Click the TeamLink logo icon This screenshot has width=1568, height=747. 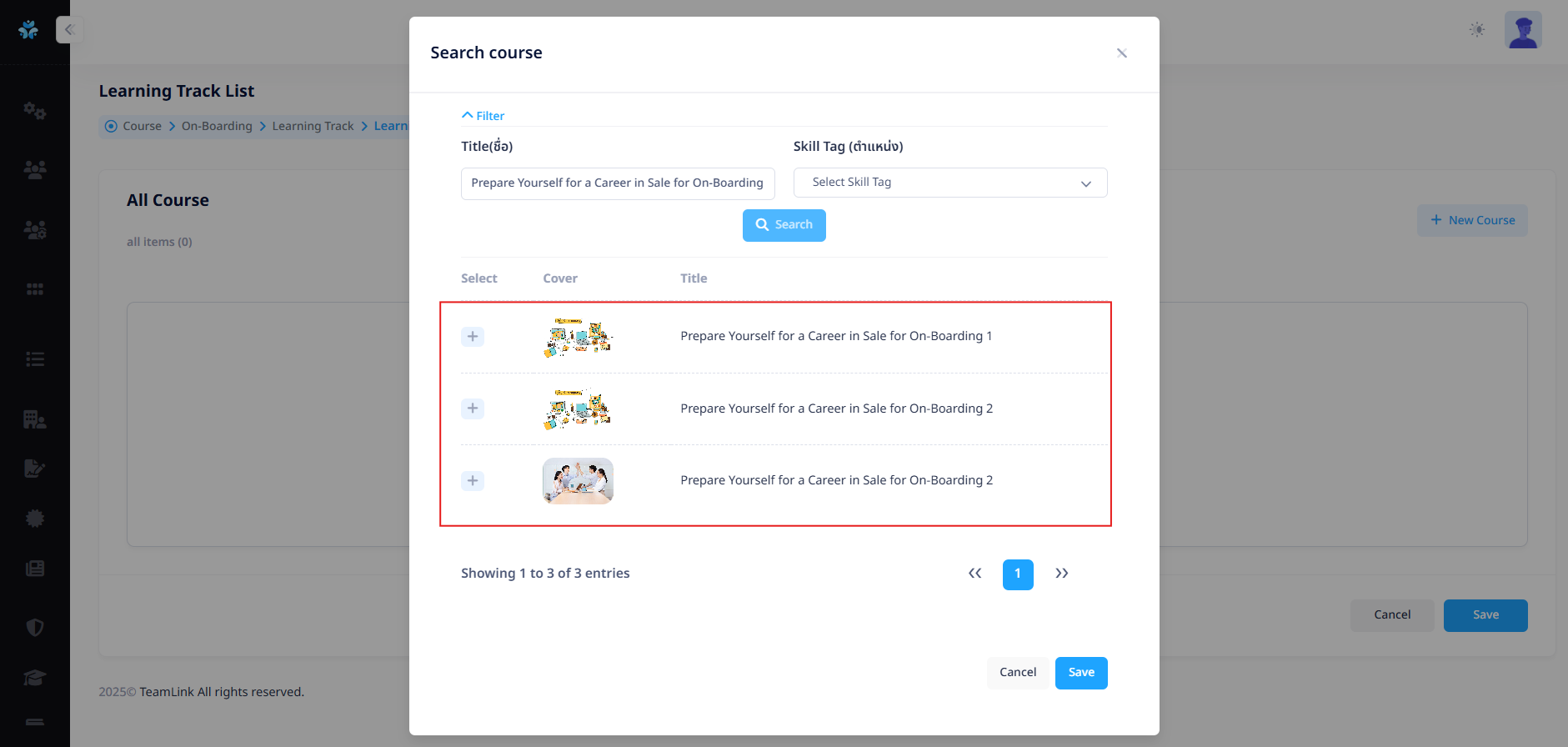click(28, 30)
